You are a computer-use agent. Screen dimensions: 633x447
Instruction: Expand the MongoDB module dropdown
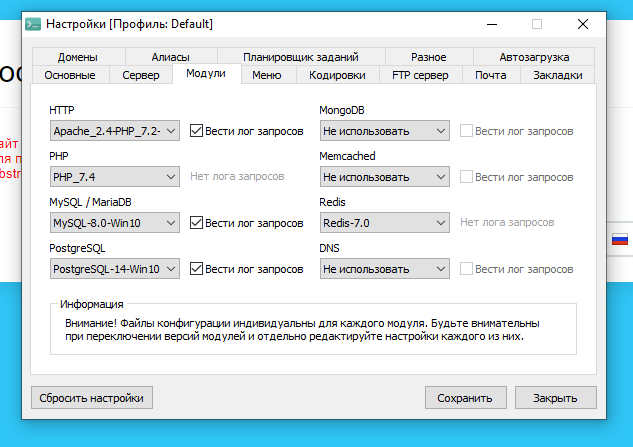coord(384,131)
